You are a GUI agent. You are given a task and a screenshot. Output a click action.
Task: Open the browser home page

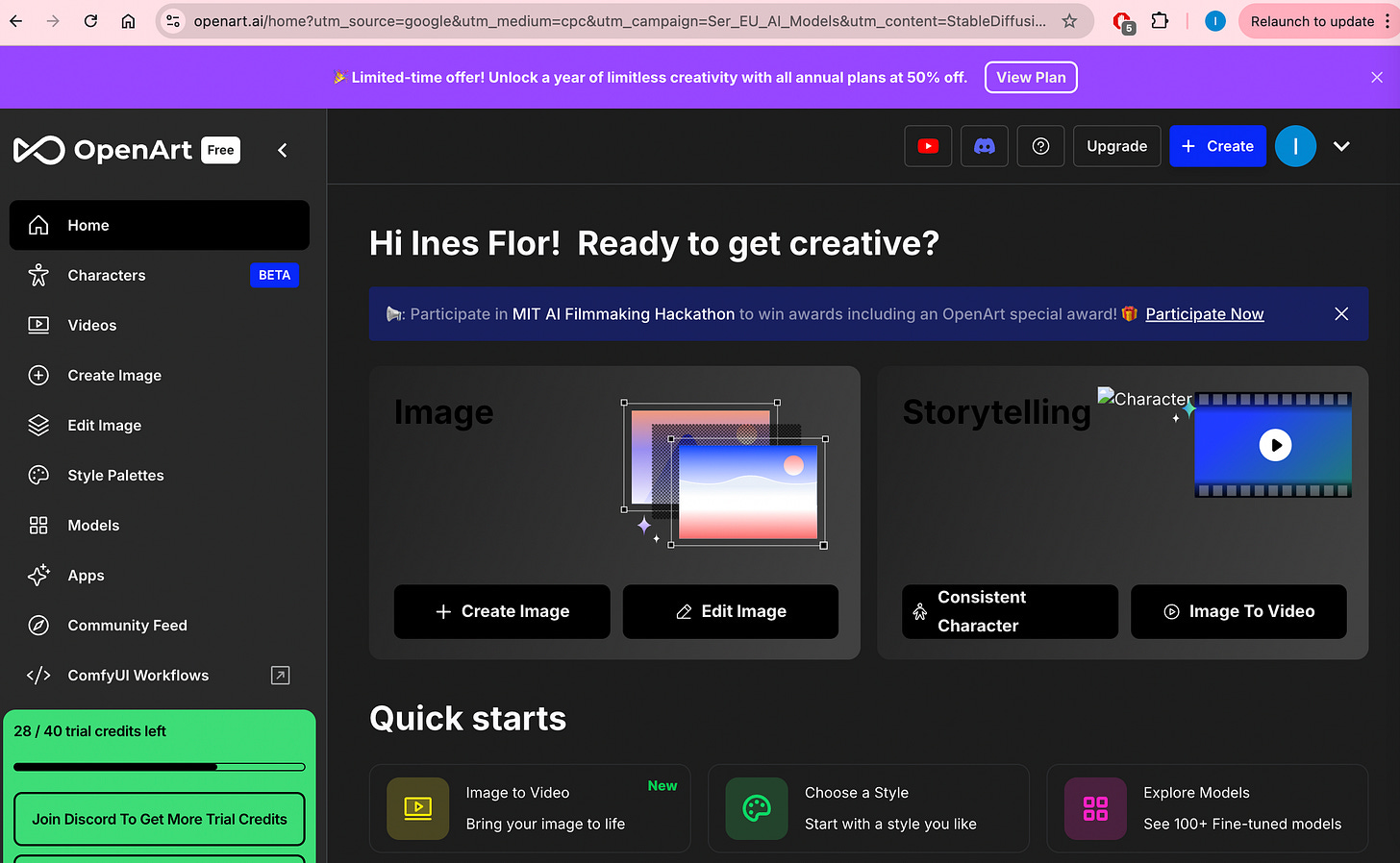click(128, 21)
